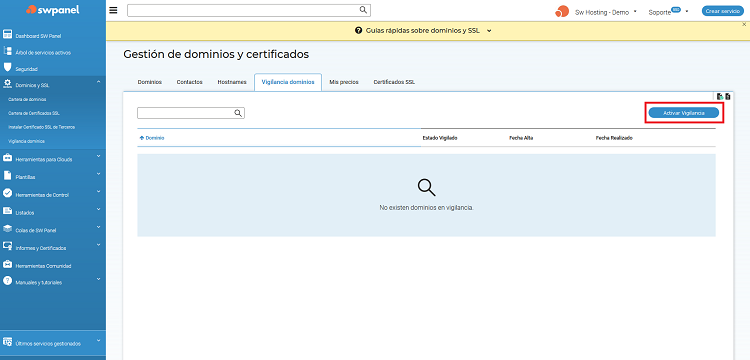750x360 pixels.
Task: Click the second export file icon above table
Action: (x=728, y=97)
